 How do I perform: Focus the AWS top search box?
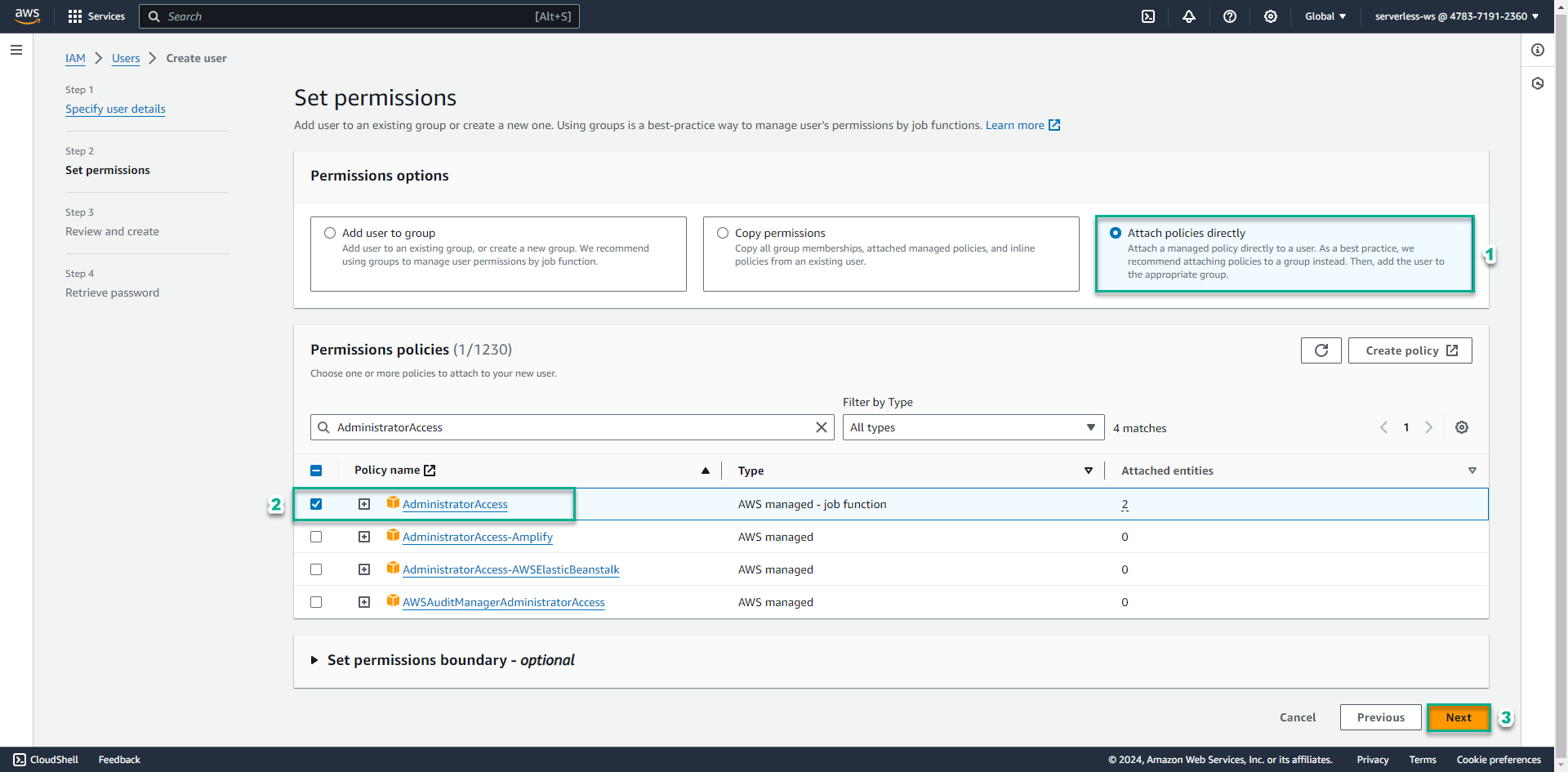(359, 16)
